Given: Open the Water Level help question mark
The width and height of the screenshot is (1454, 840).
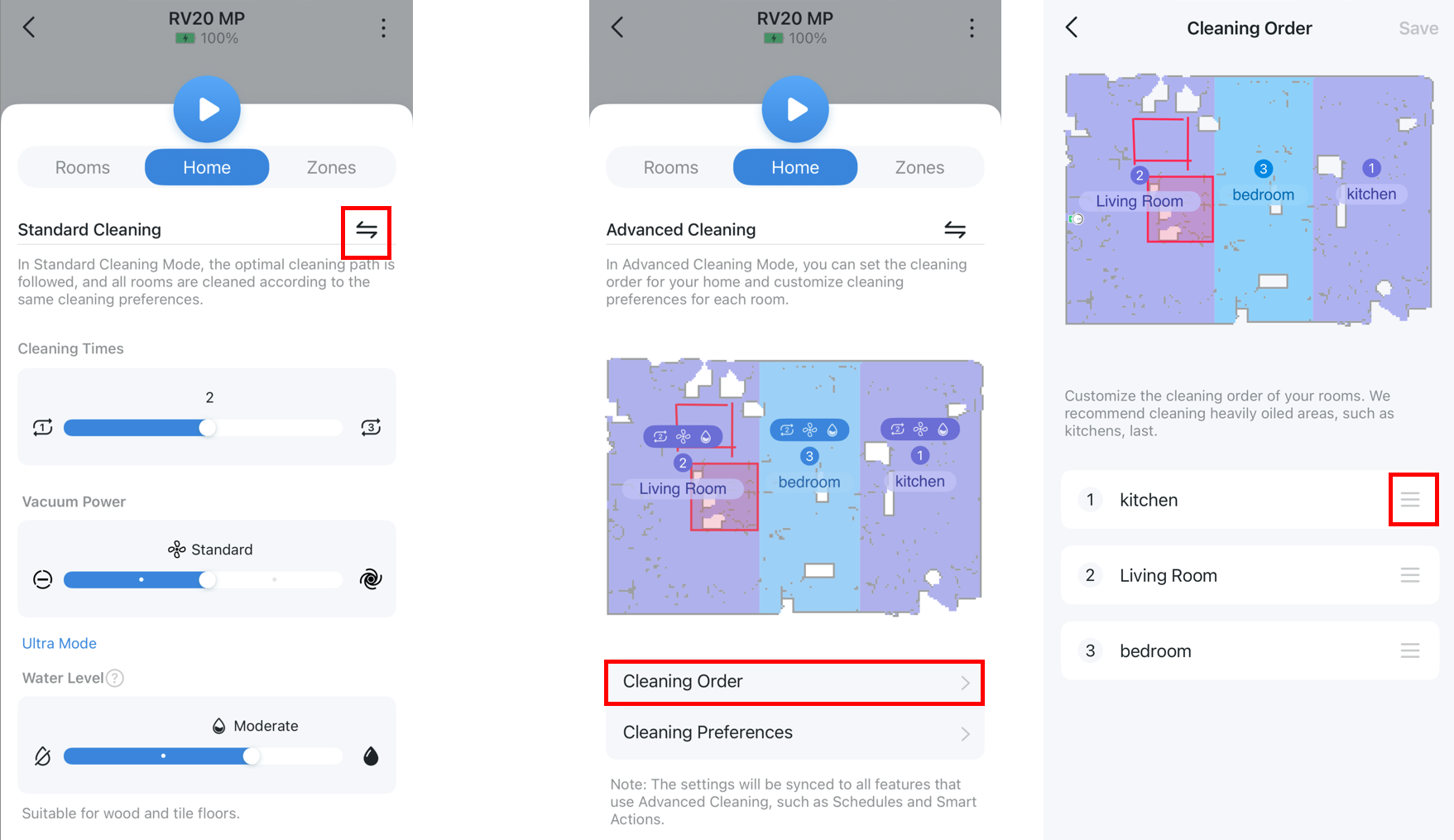Looking at the screenshot, I should coord(116,678).
